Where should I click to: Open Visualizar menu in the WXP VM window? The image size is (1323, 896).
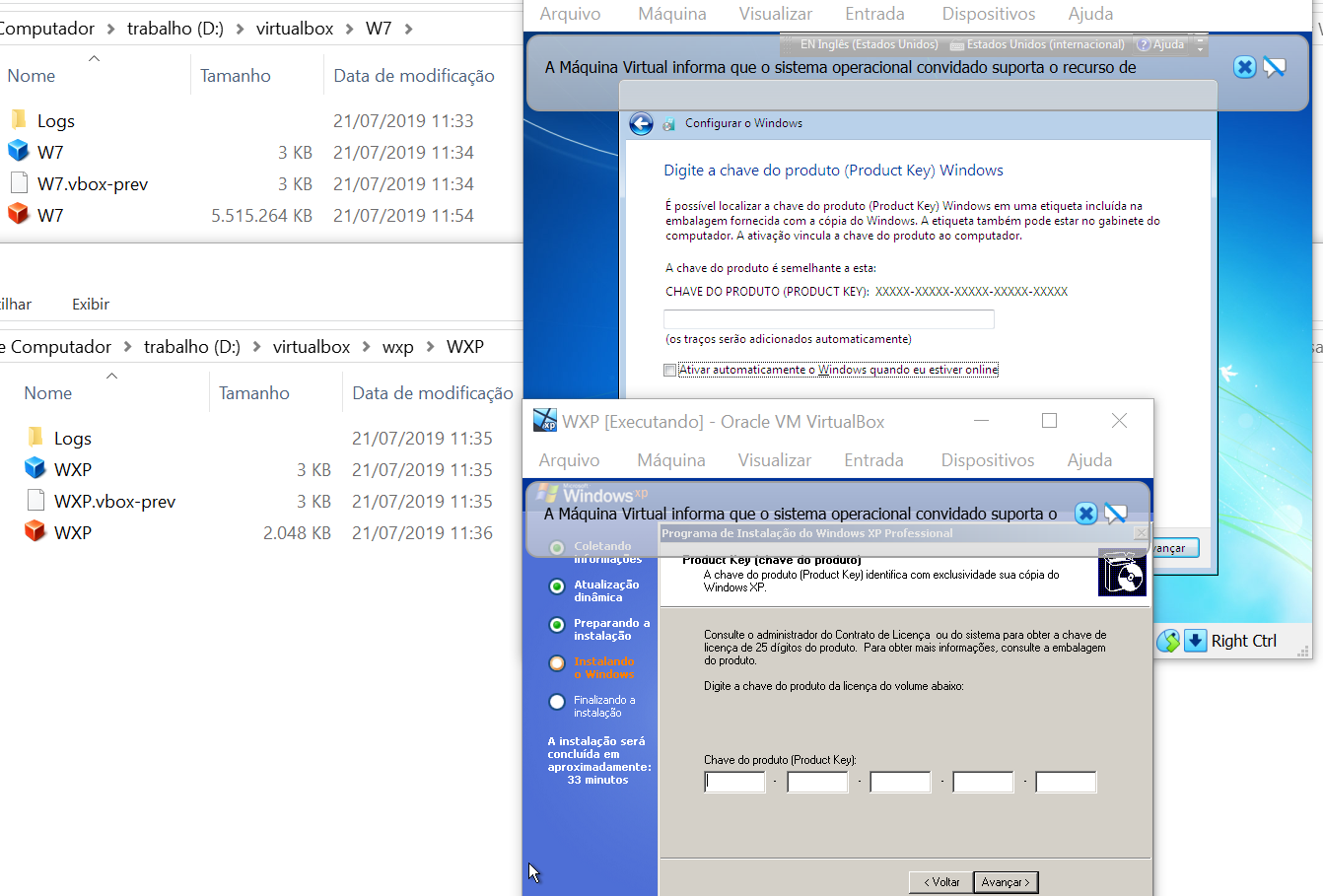(775, 460)
